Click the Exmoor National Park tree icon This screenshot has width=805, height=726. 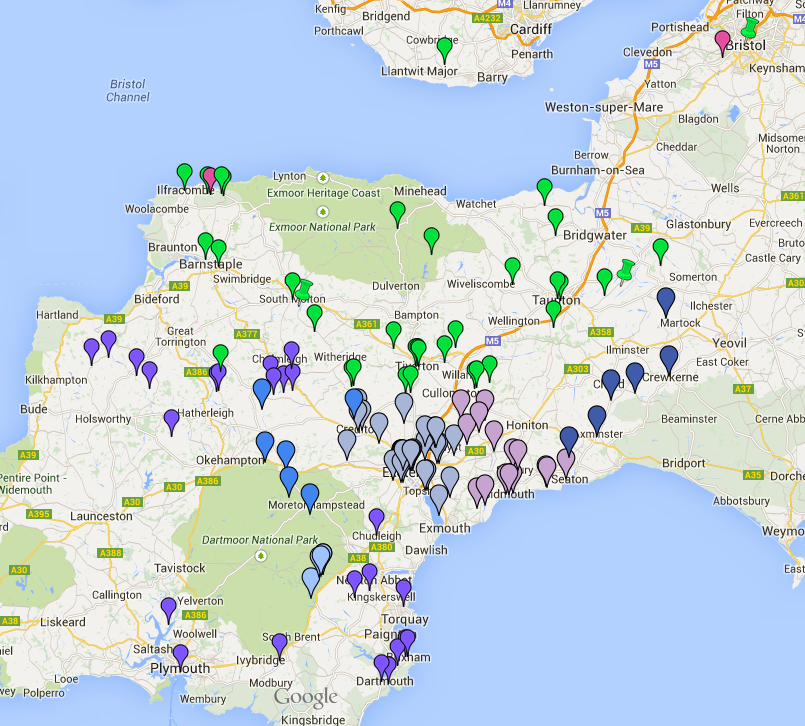tap(323, 211)
